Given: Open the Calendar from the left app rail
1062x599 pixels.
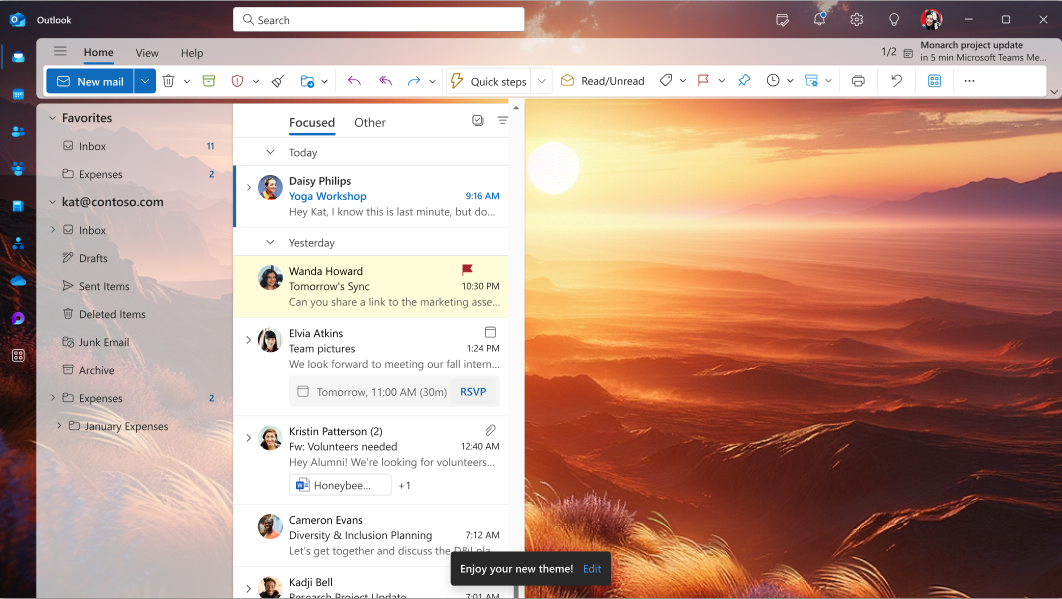Looking at the screenshot, I should click(x=18, y=94).
